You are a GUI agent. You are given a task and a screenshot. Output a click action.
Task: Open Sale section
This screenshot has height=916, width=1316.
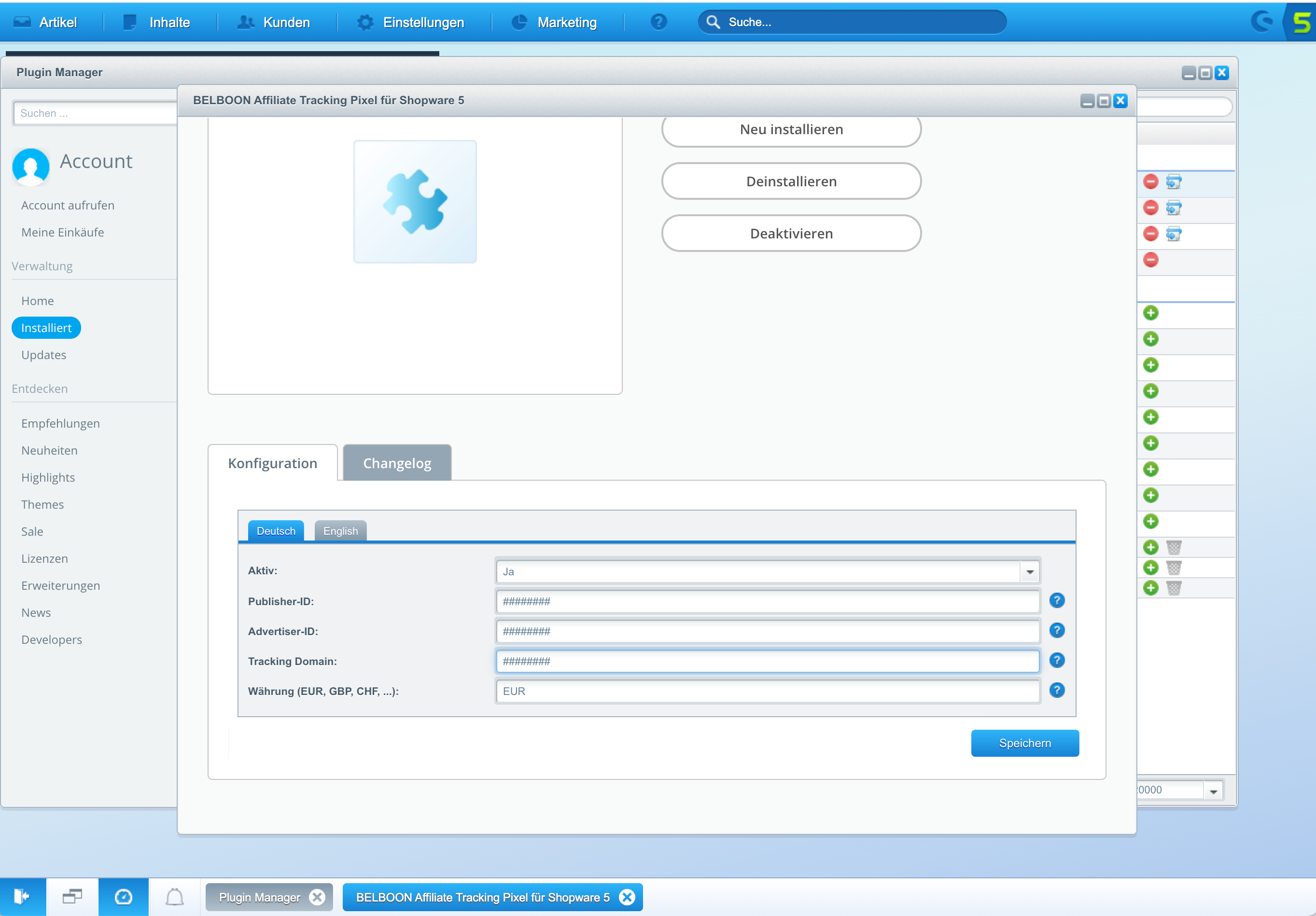tap(32, 531)
